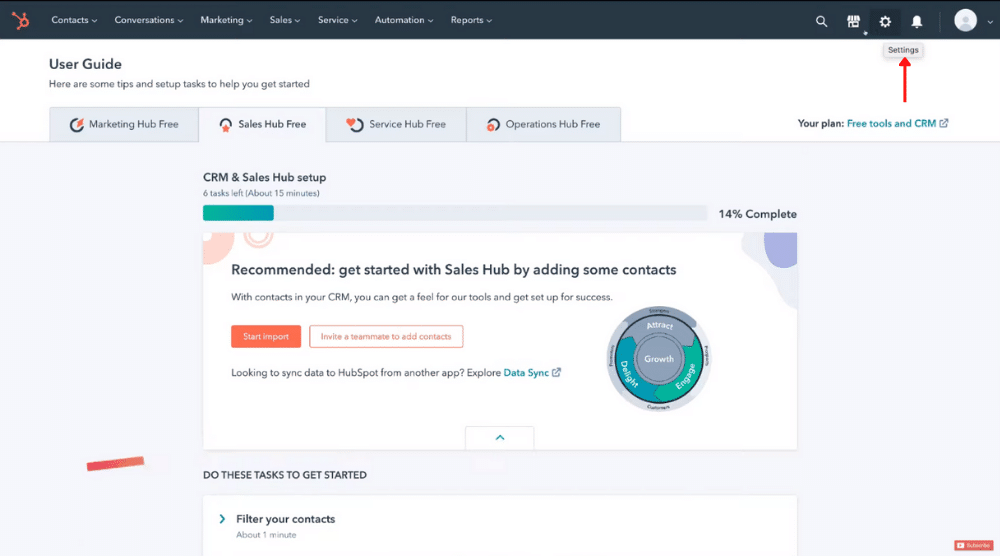Open the Operations Hub Free tab

click(x=543, y=124)
